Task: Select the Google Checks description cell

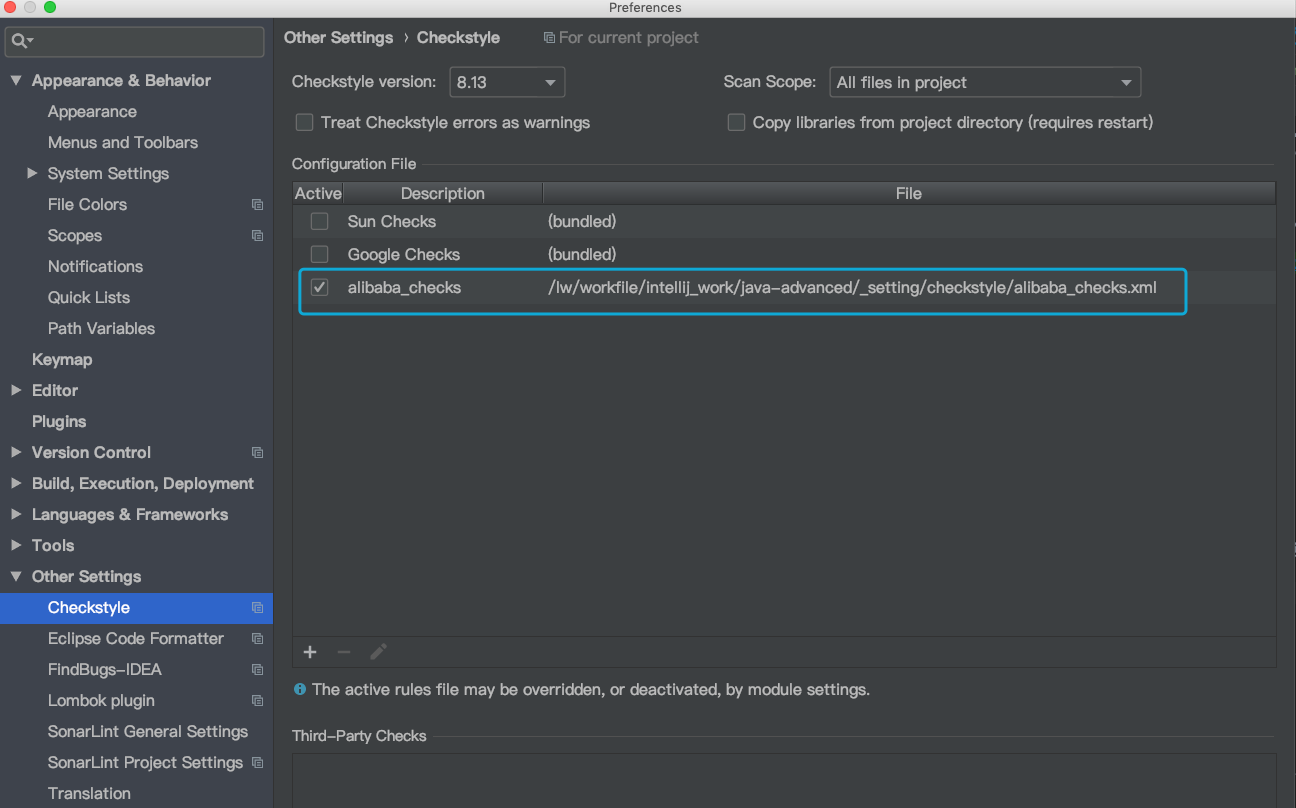Action: 404,255
